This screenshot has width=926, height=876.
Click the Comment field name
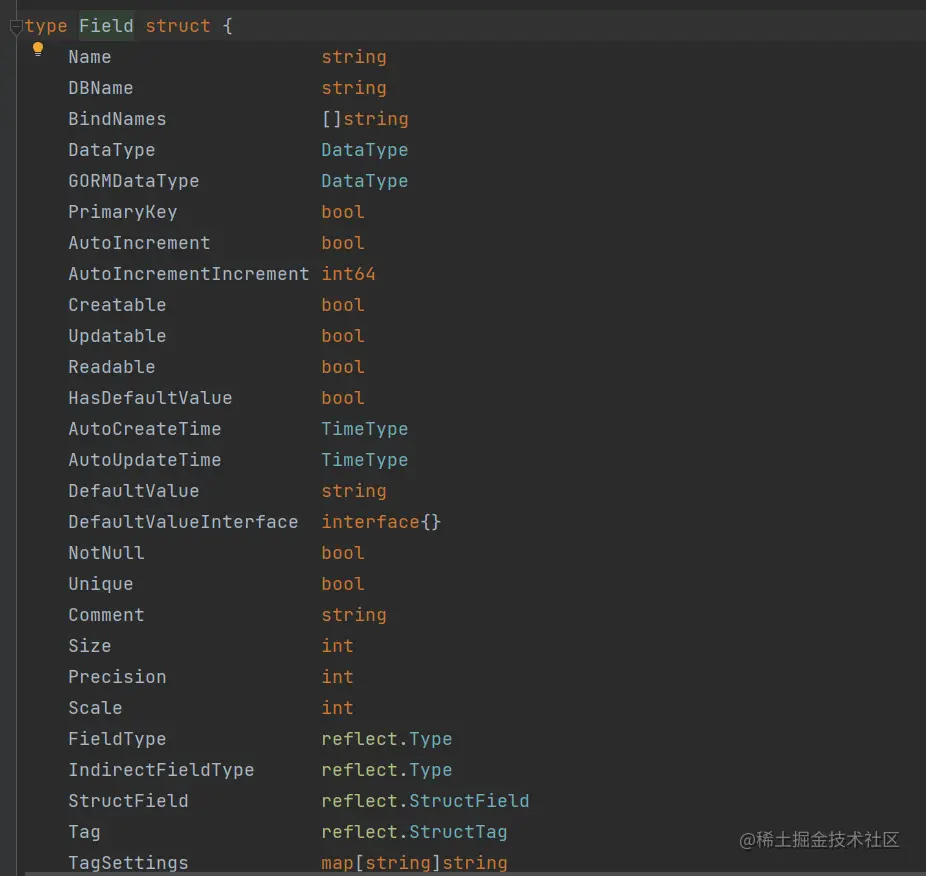tap(106, 616)
